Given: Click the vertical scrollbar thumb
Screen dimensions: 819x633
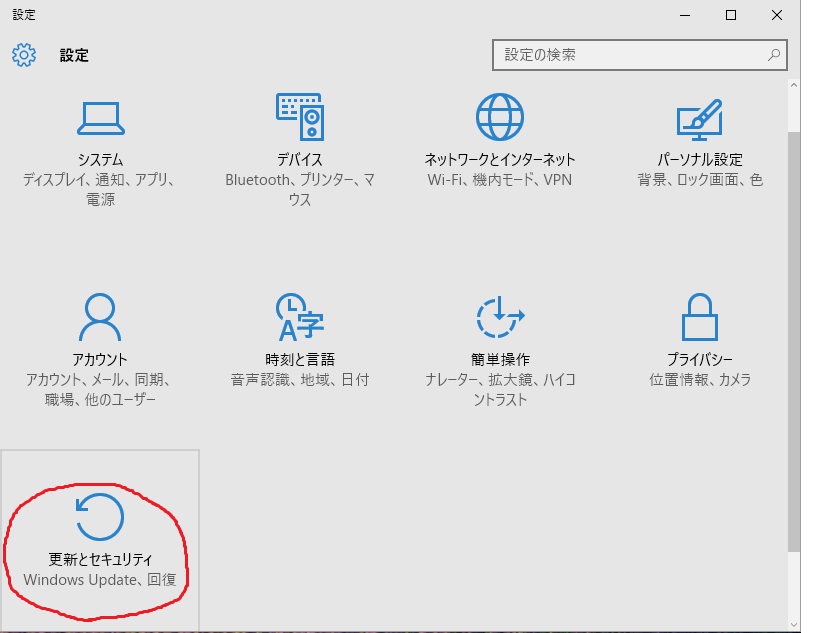Looking at the screenshot, I should pos(794,341).
